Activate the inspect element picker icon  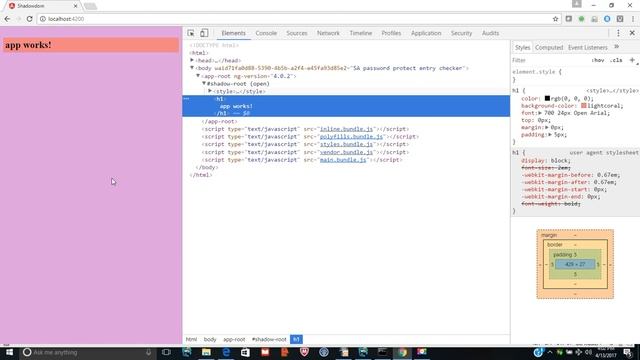(191, 33)
